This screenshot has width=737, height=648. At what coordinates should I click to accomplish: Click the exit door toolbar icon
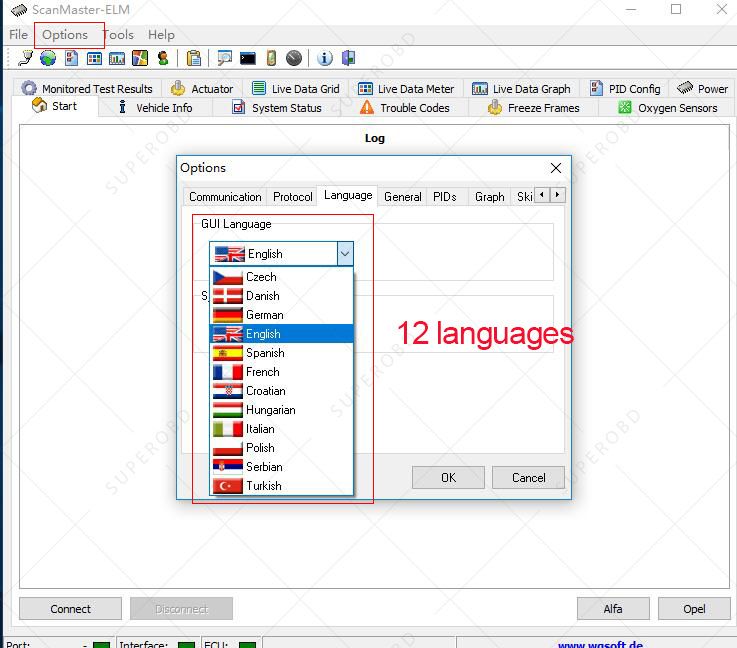[348, 58]
